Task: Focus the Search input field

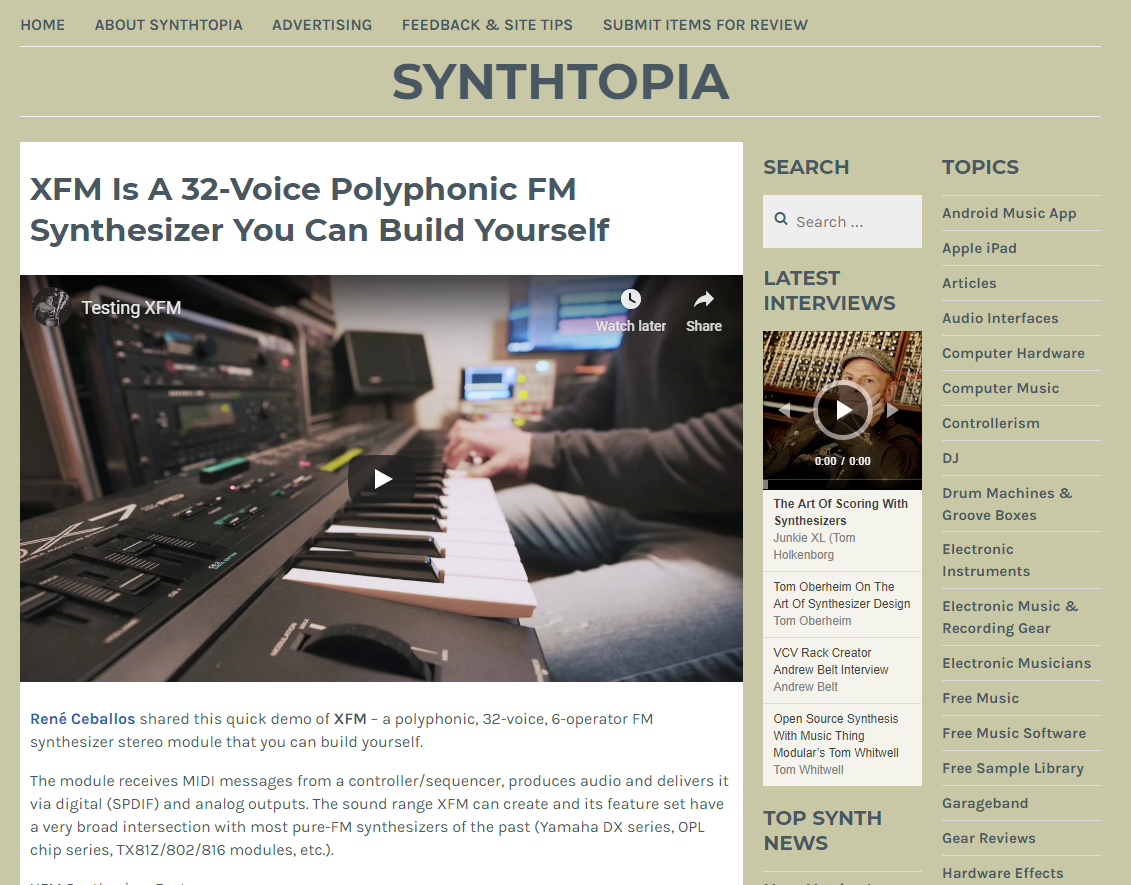Action: pos(842,221)
